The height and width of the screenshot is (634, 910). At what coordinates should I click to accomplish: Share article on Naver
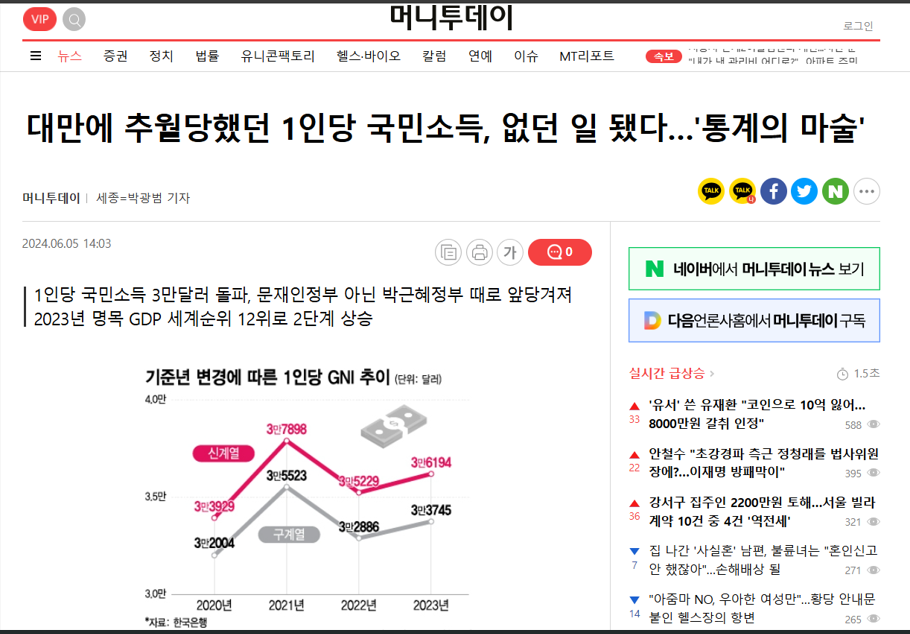click(x=835, y=191)
